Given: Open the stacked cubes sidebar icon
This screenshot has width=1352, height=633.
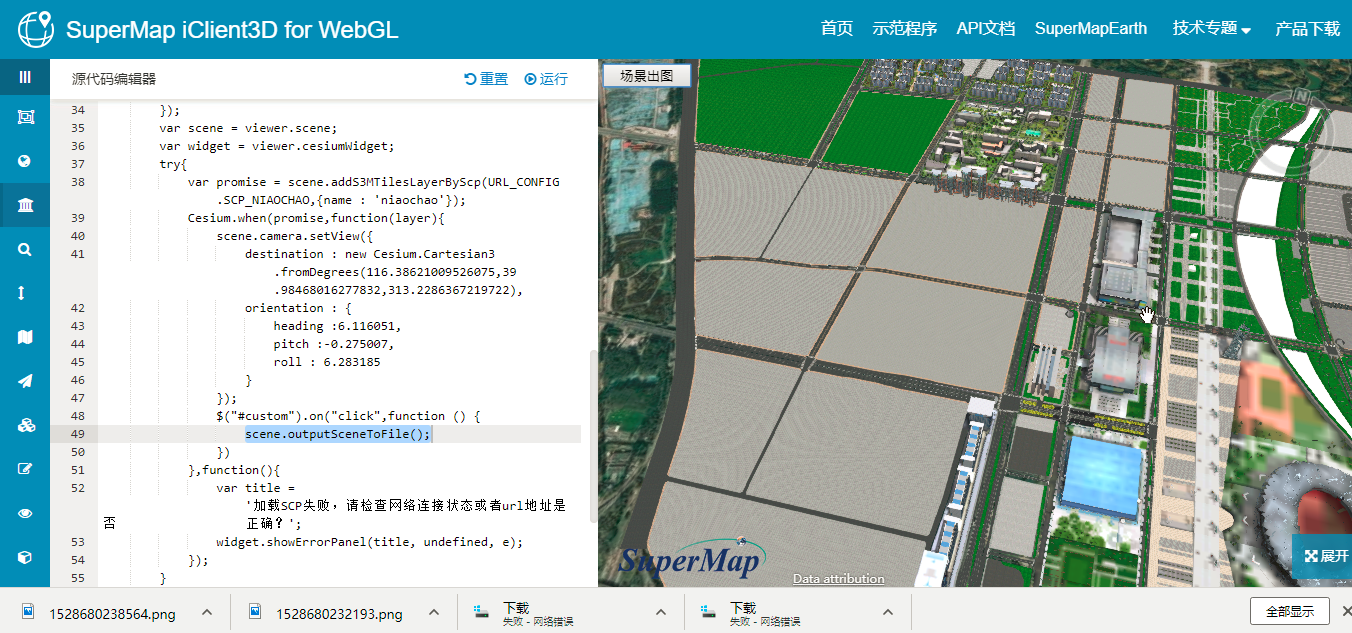Looking at the screenshot, I should (26, 425).
